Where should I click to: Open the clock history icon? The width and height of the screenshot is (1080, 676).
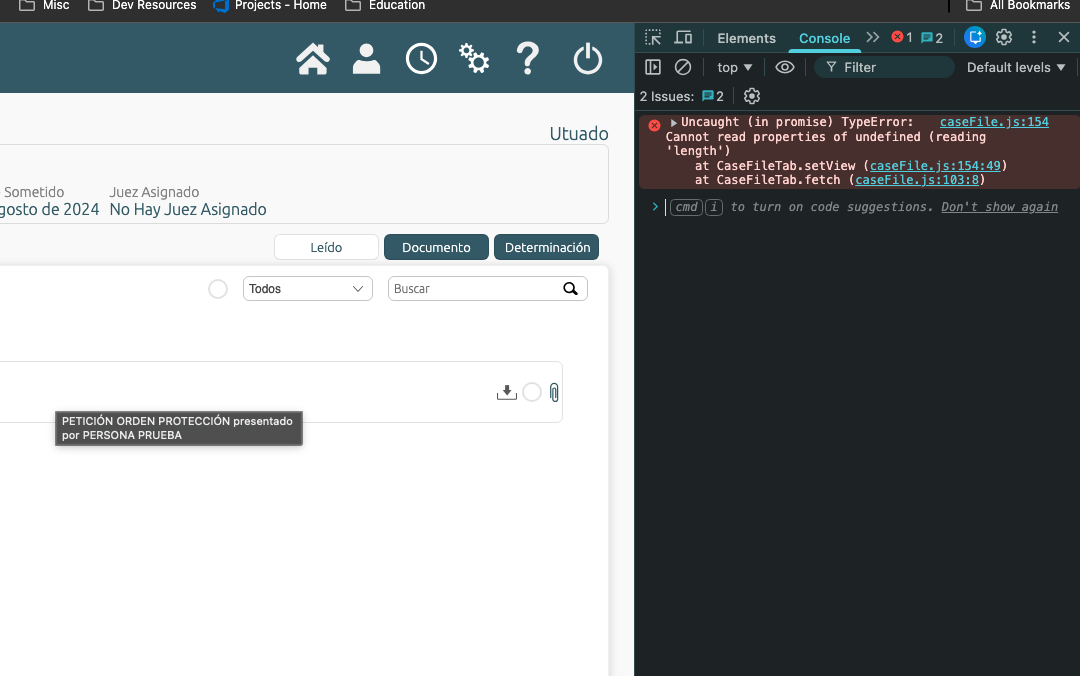point(421,59)
